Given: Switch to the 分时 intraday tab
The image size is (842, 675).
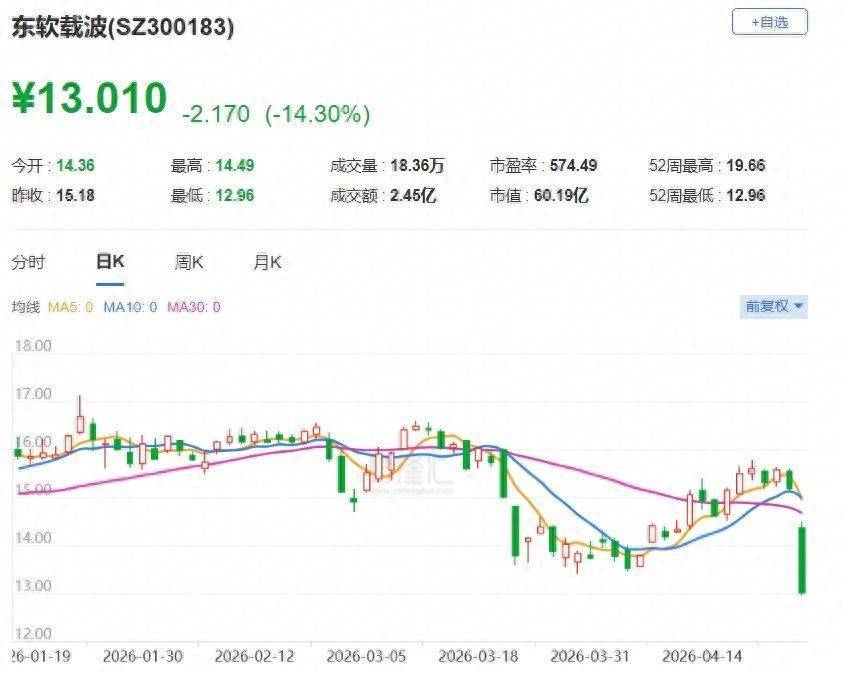Looking at the screenshot, I should [x=28, y=262].
